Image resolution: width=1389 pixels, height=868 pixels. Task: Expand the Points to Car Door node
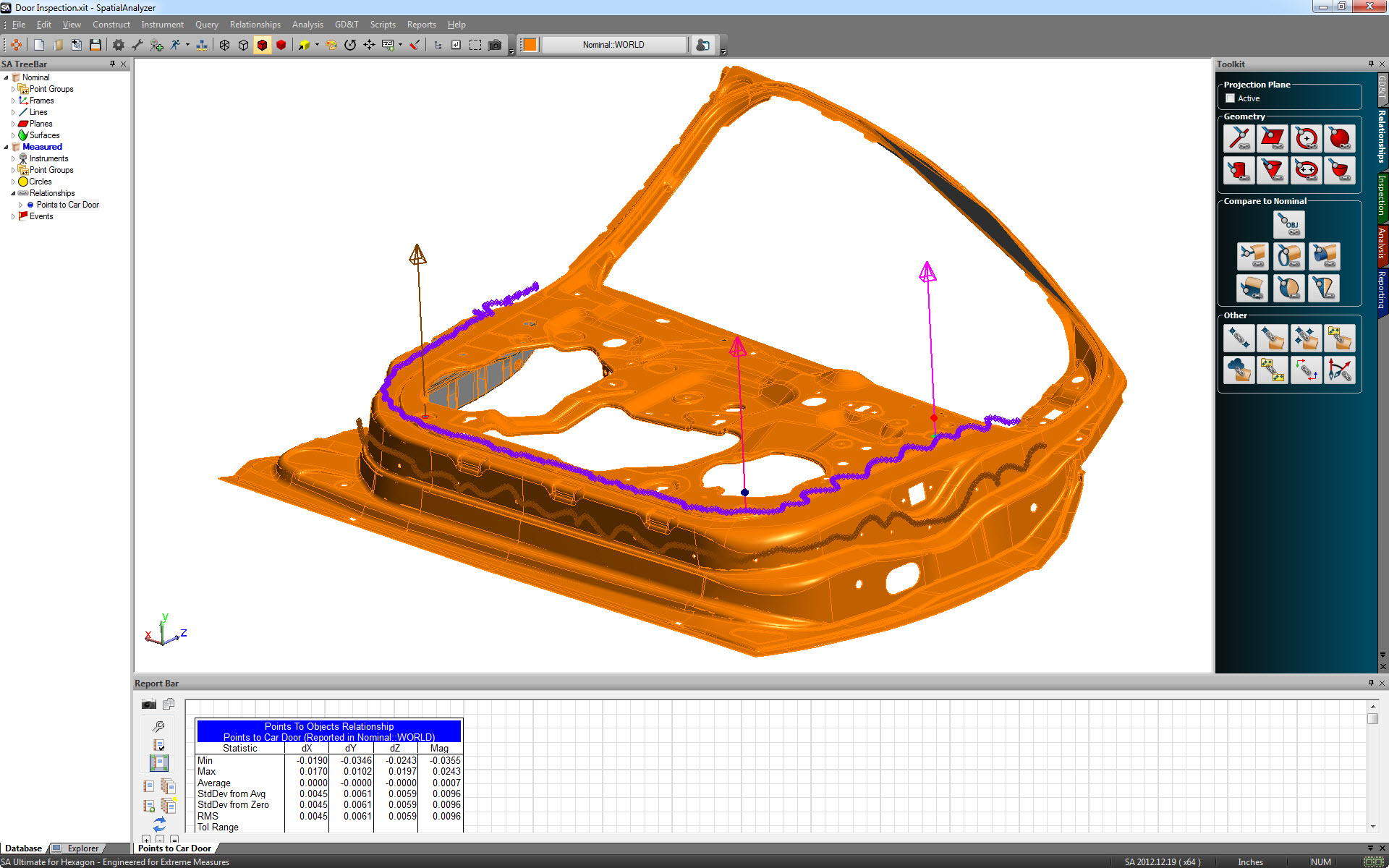20,205
